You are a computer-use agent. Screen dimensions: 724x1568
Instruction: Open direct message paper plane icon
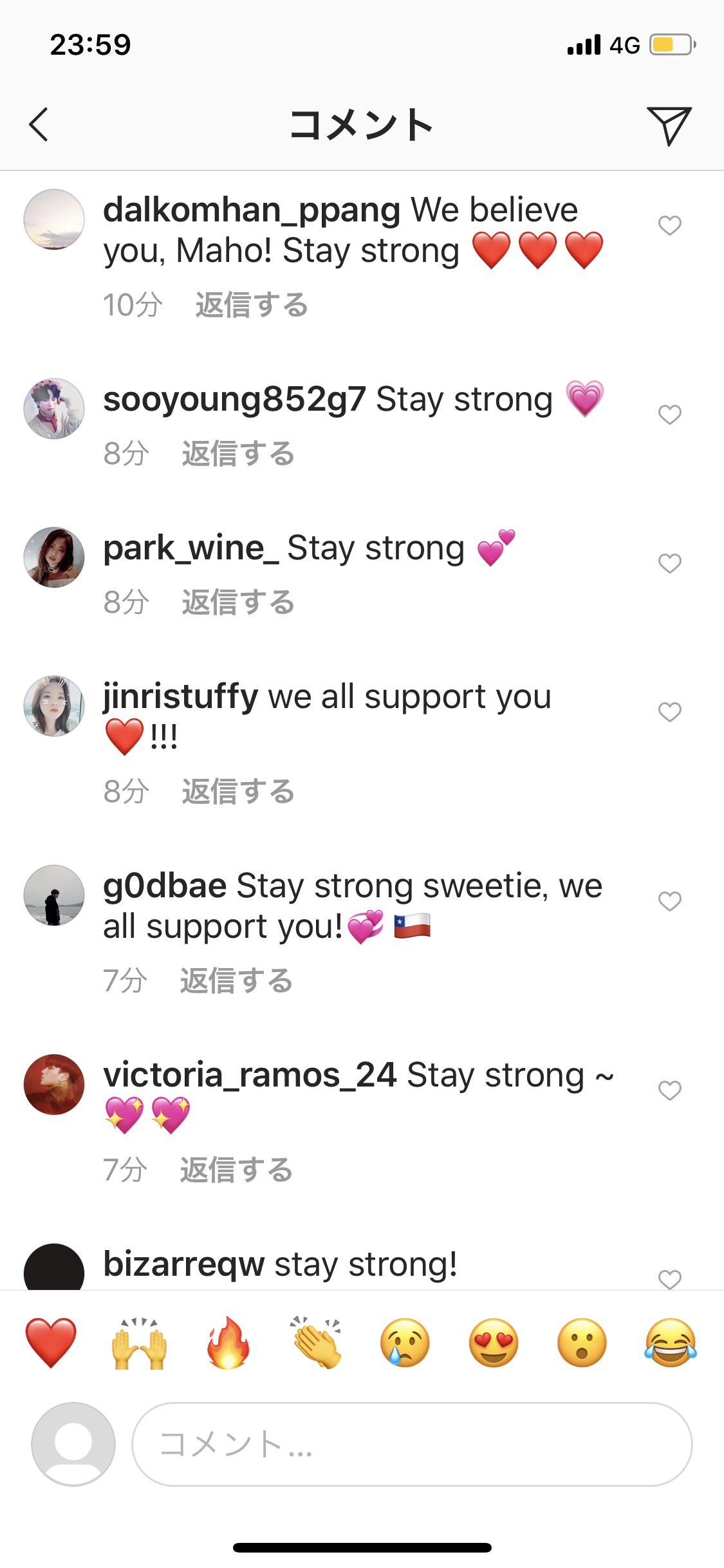[x=669, y=126]
